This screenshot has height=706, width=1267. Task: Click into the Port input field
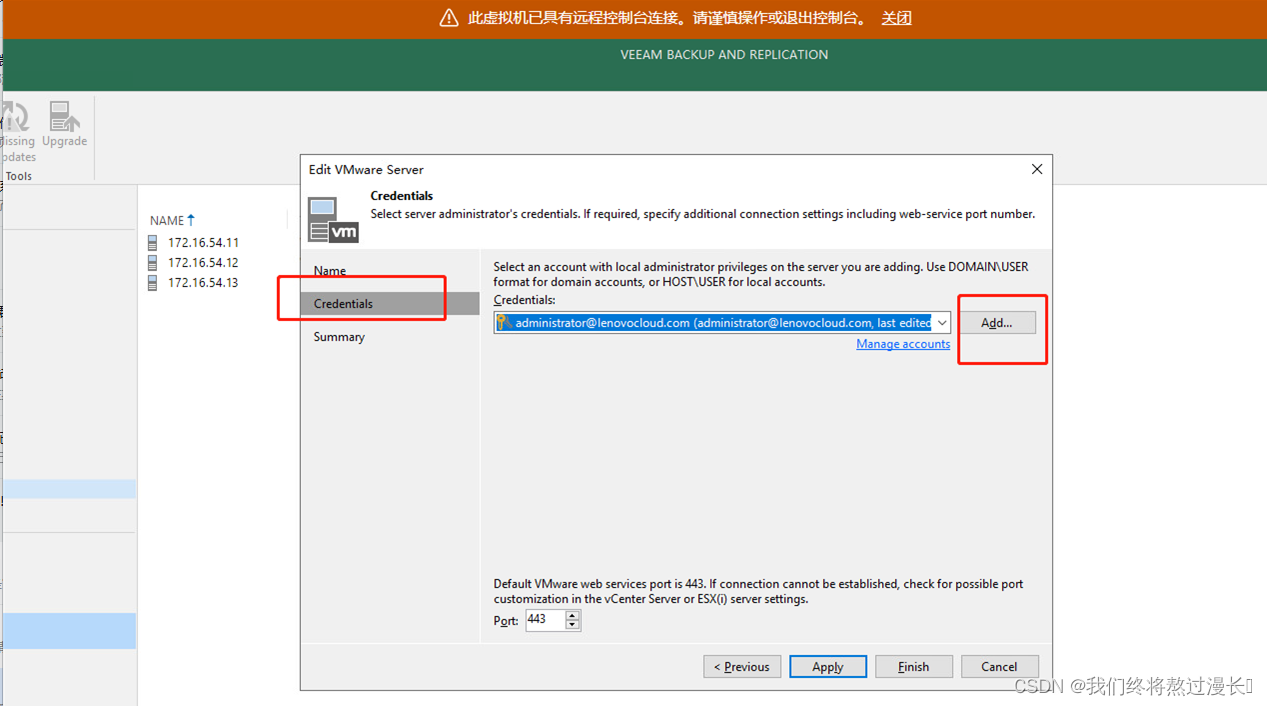click(544, 620)
